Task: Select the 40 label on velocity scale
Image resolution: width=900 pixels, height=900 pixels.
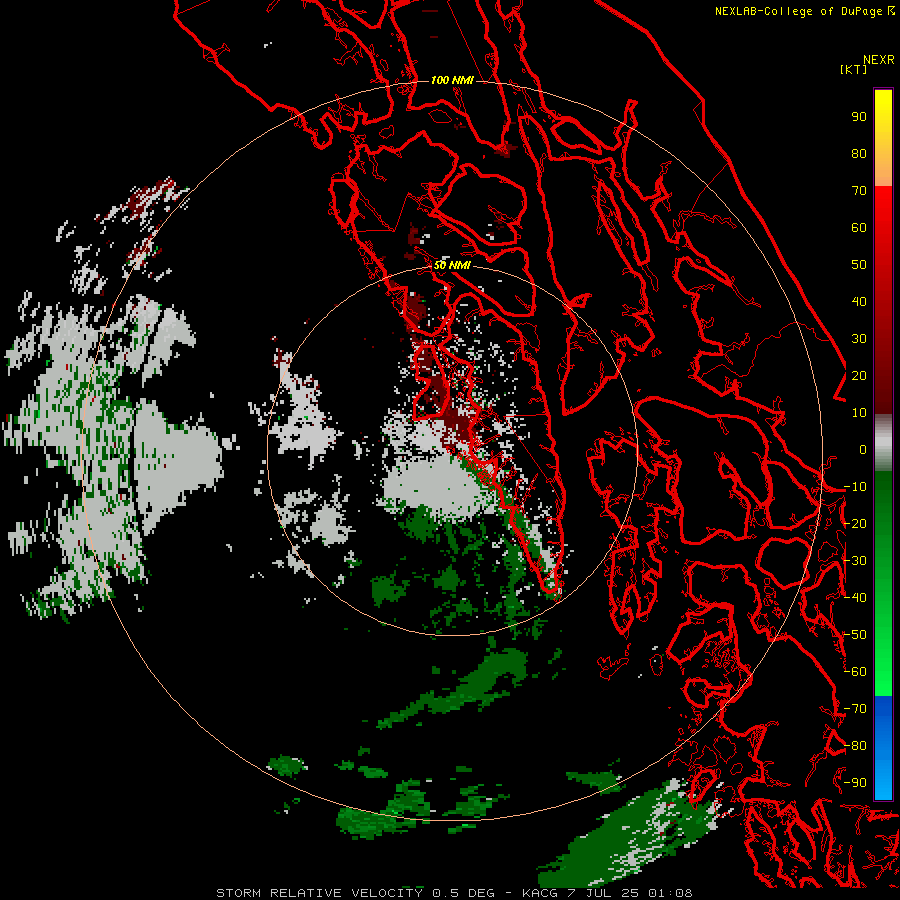Action: 859,301
